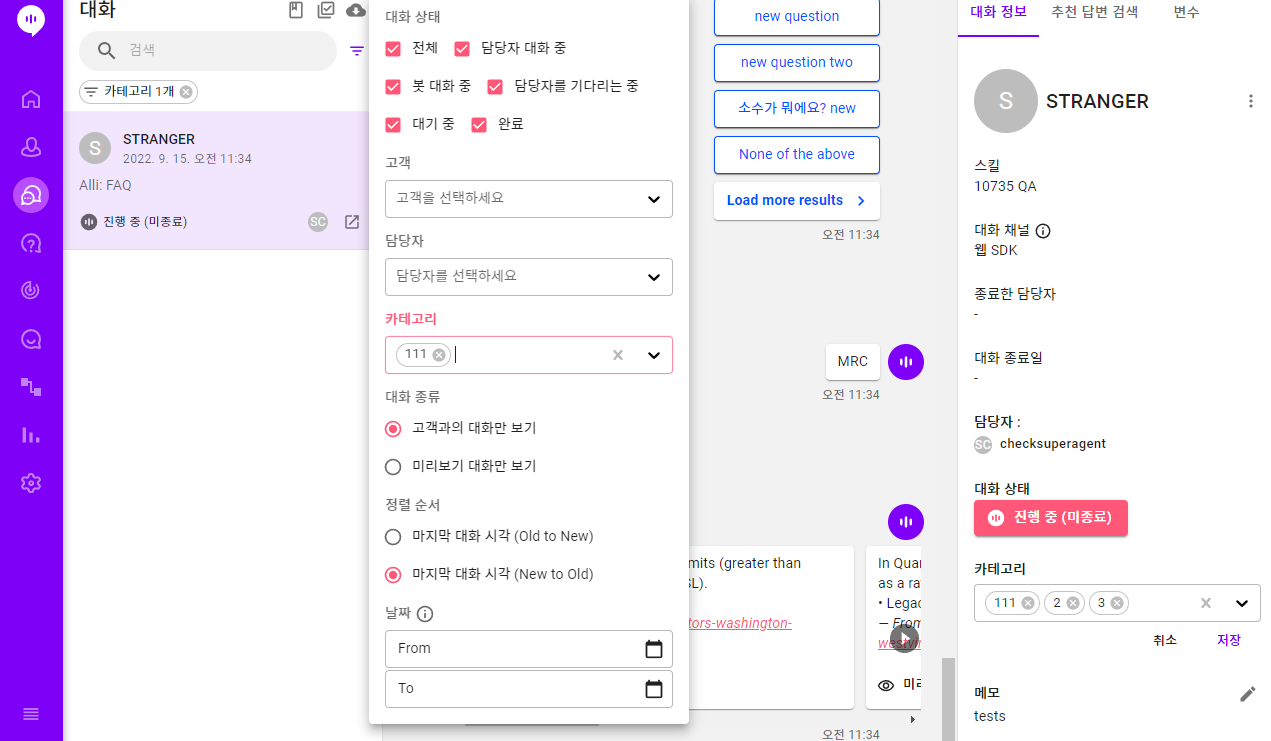Click the cloud download icon
Viewport: 1271px width, 741px height.
[x=355, y=11]
